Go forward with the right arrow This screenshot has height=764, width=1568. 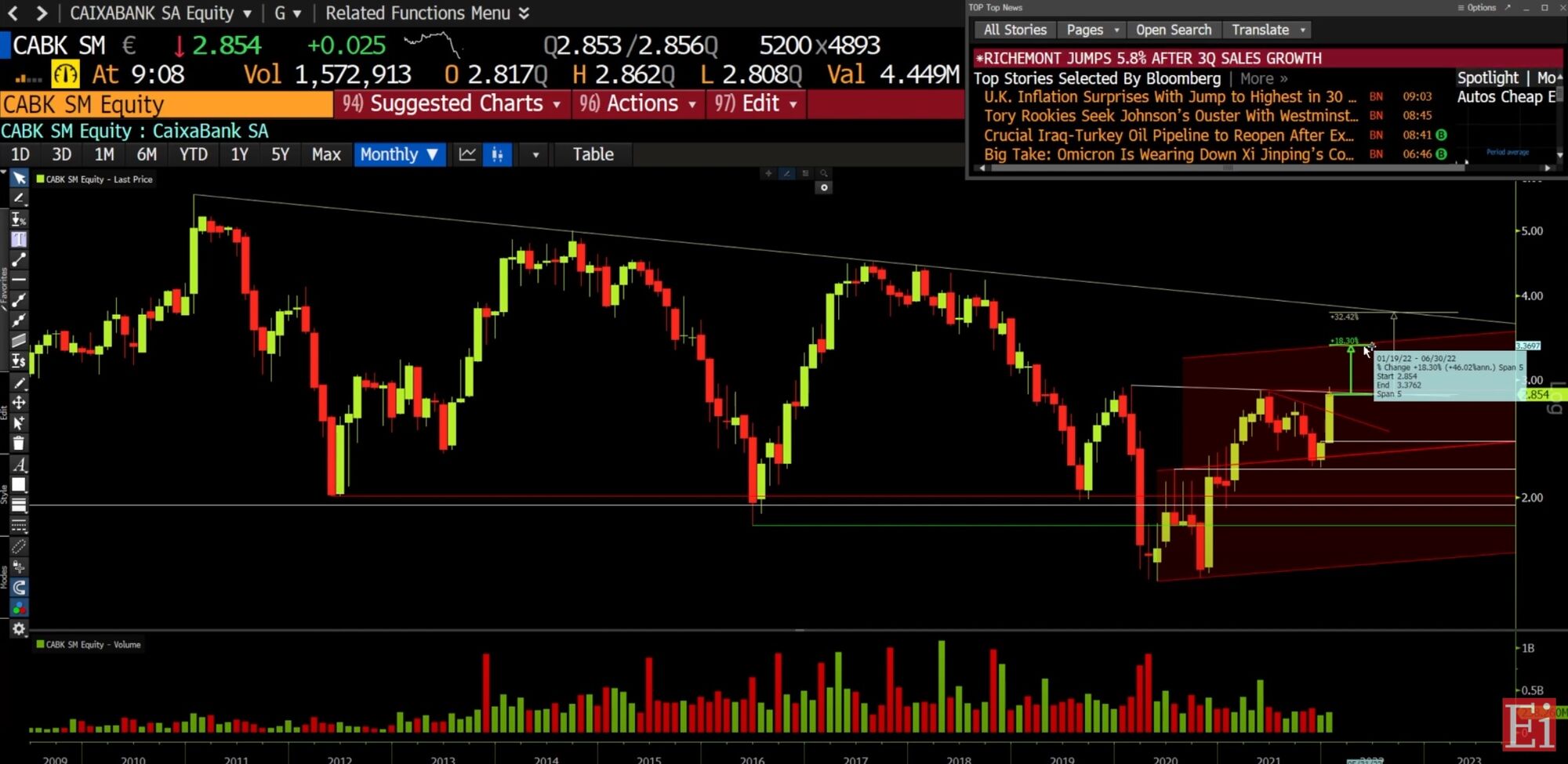42,13
